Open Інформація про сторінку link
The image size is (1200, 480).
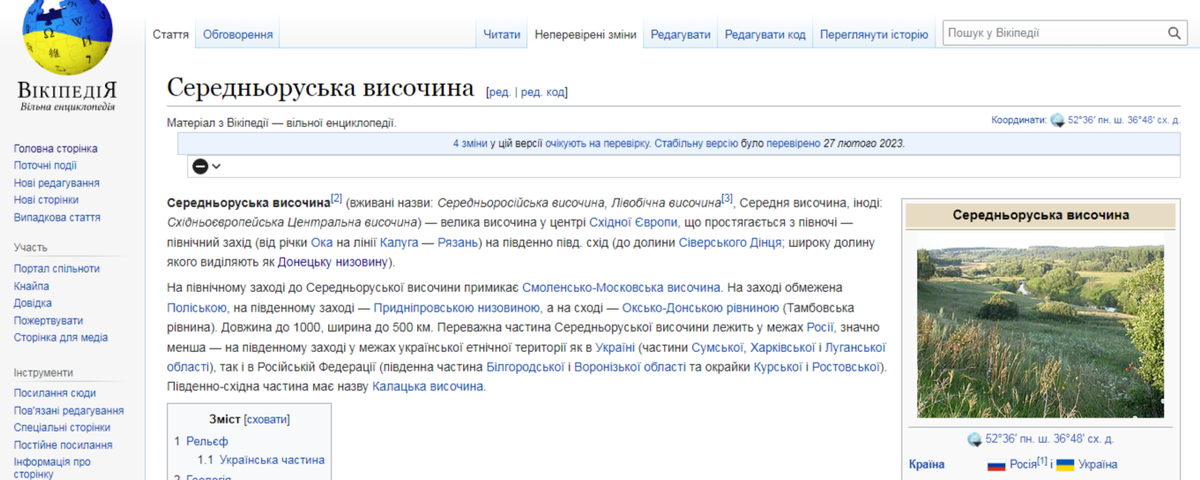pyautogui.click(x=52, y=468)
